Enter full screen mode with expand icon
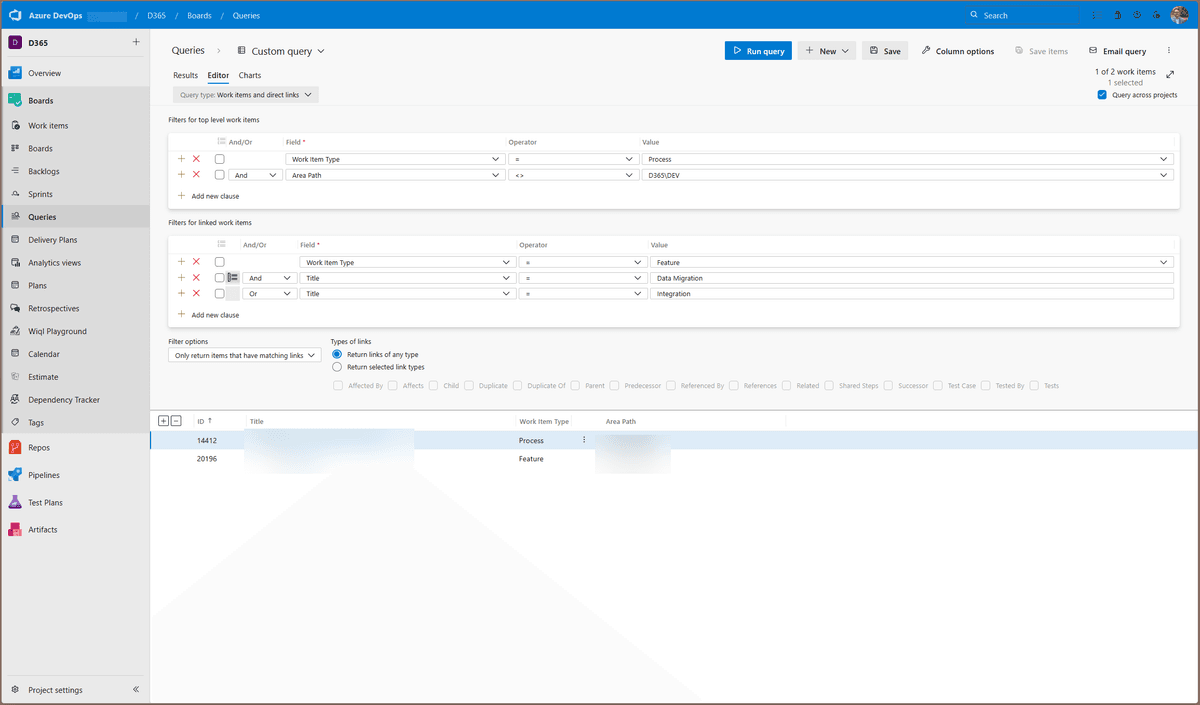 (x=1170, y=73)
